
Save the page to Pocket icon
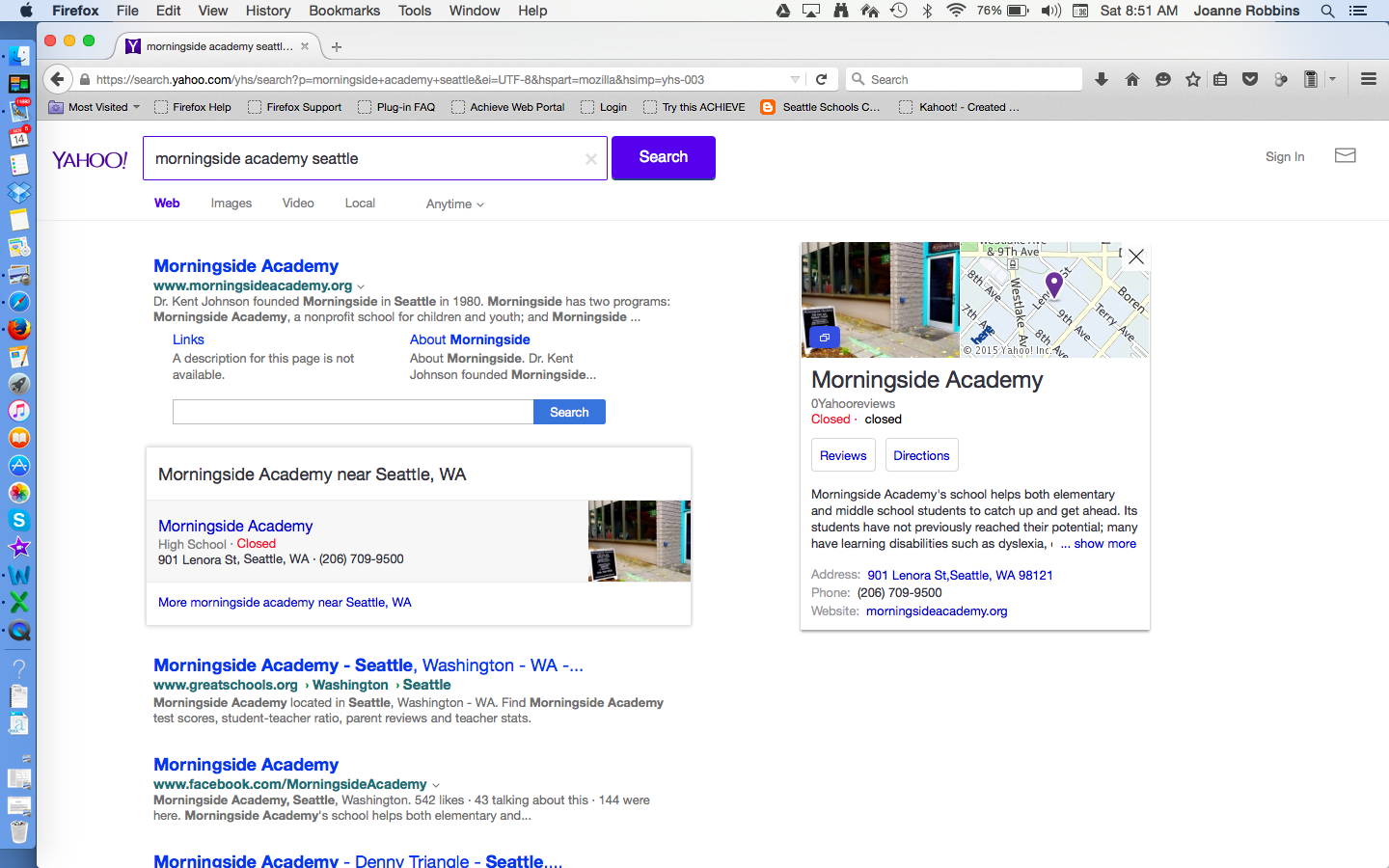pos(1250,79)
